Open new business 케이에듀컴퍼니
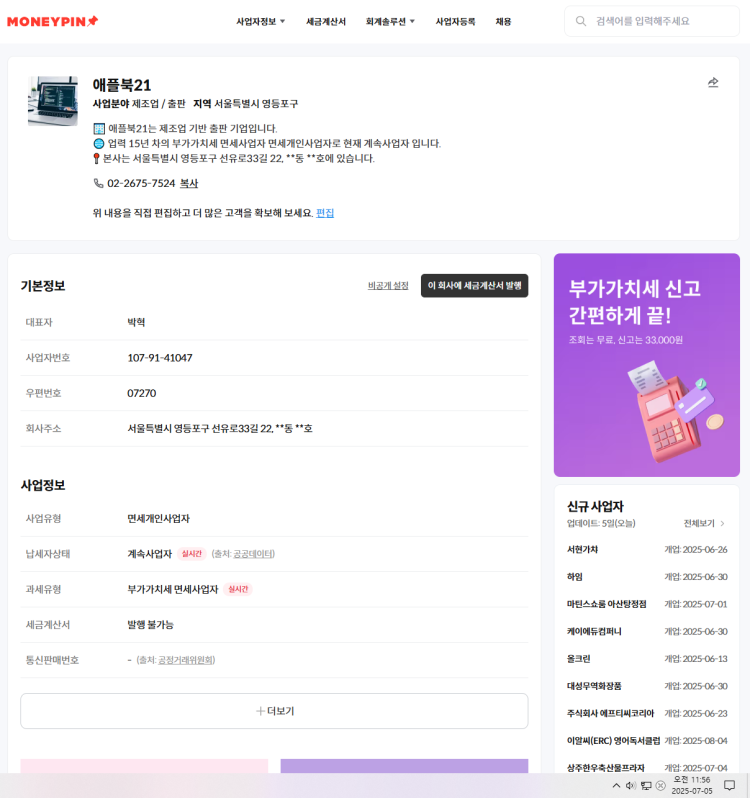The width and height of the screenshot is (750, 798). point(594,632)
